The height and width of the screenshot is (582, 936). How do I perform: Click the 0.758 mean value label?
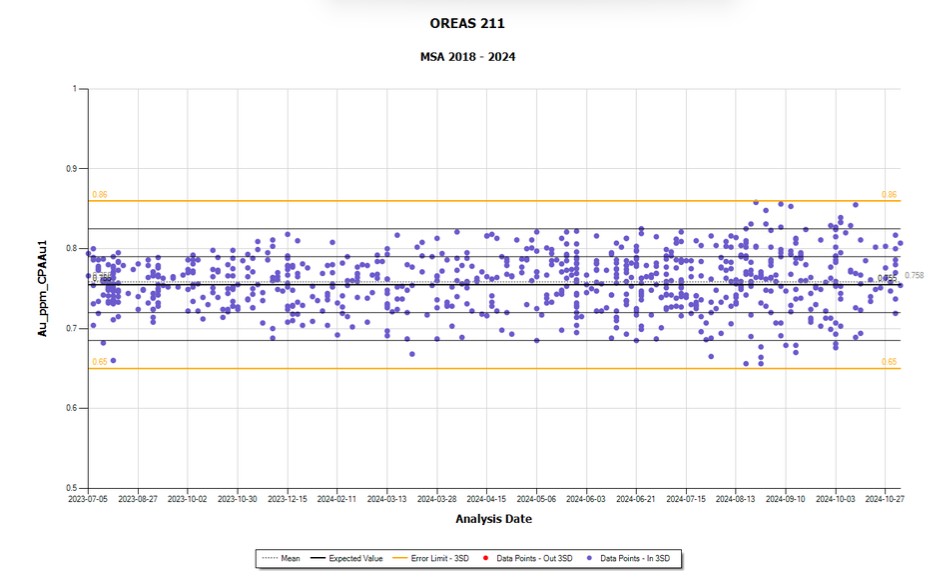914,275
